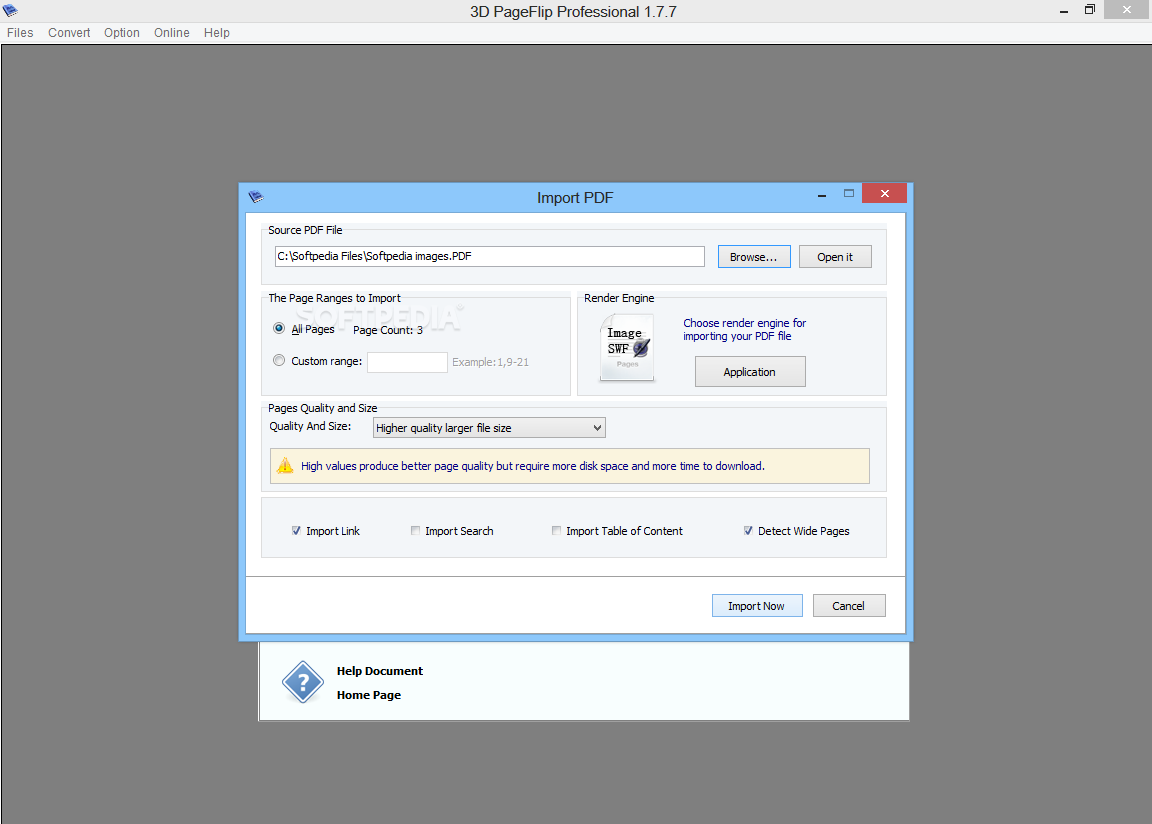Close the Import PDF dialog

point(885,193)
